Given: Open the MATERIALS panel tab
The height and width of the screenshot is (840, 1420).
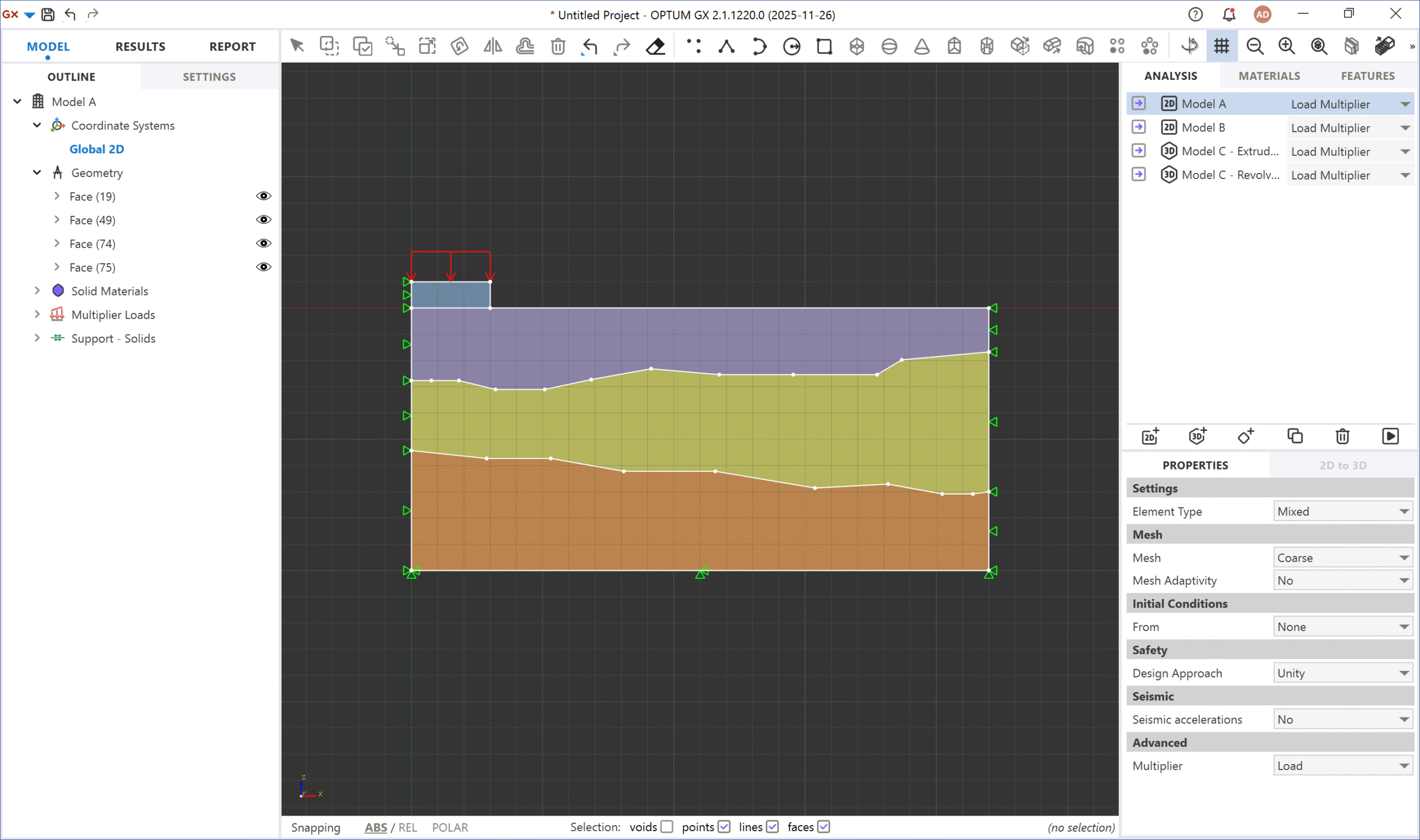Looking at the screenshot, I should [x=1269, y=76].
